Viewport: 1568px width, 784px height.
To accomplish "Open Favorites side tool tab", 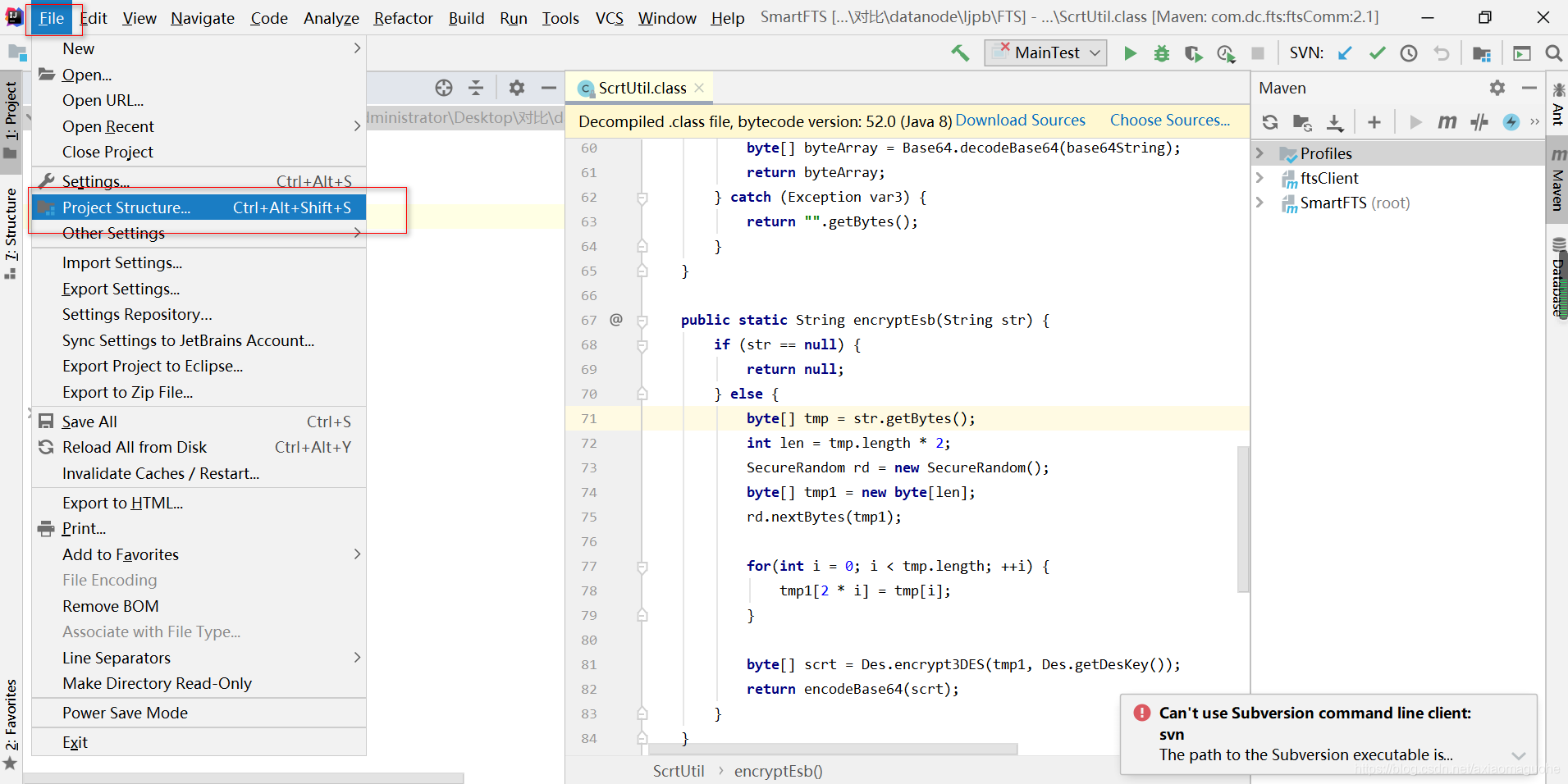I will 11,723.
